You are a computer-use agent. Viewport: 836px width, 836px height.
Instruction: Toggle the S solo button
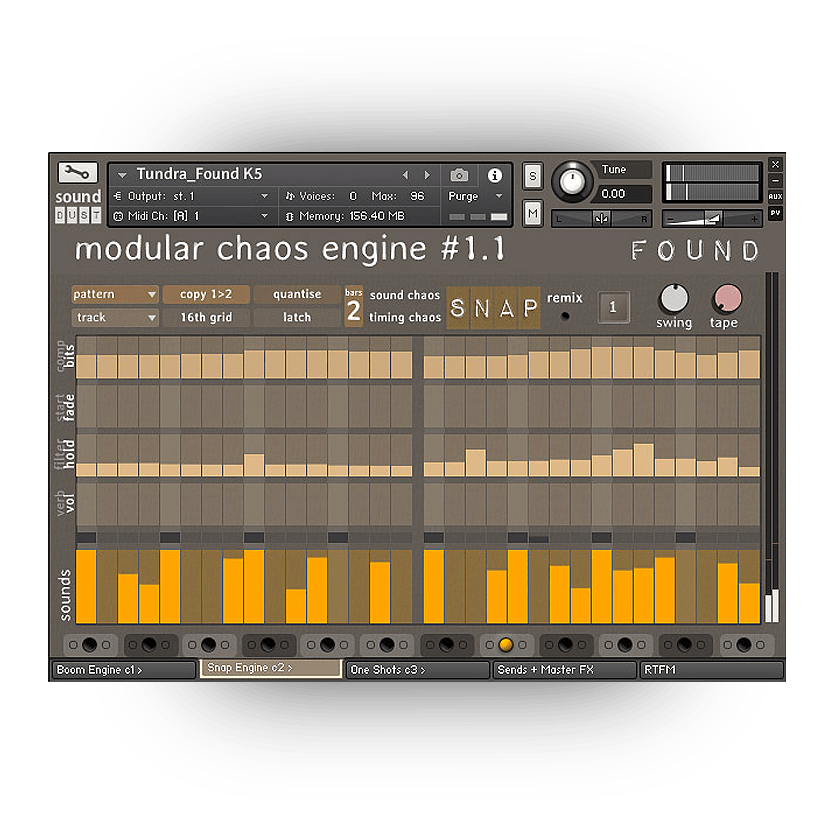pos(533,176)
